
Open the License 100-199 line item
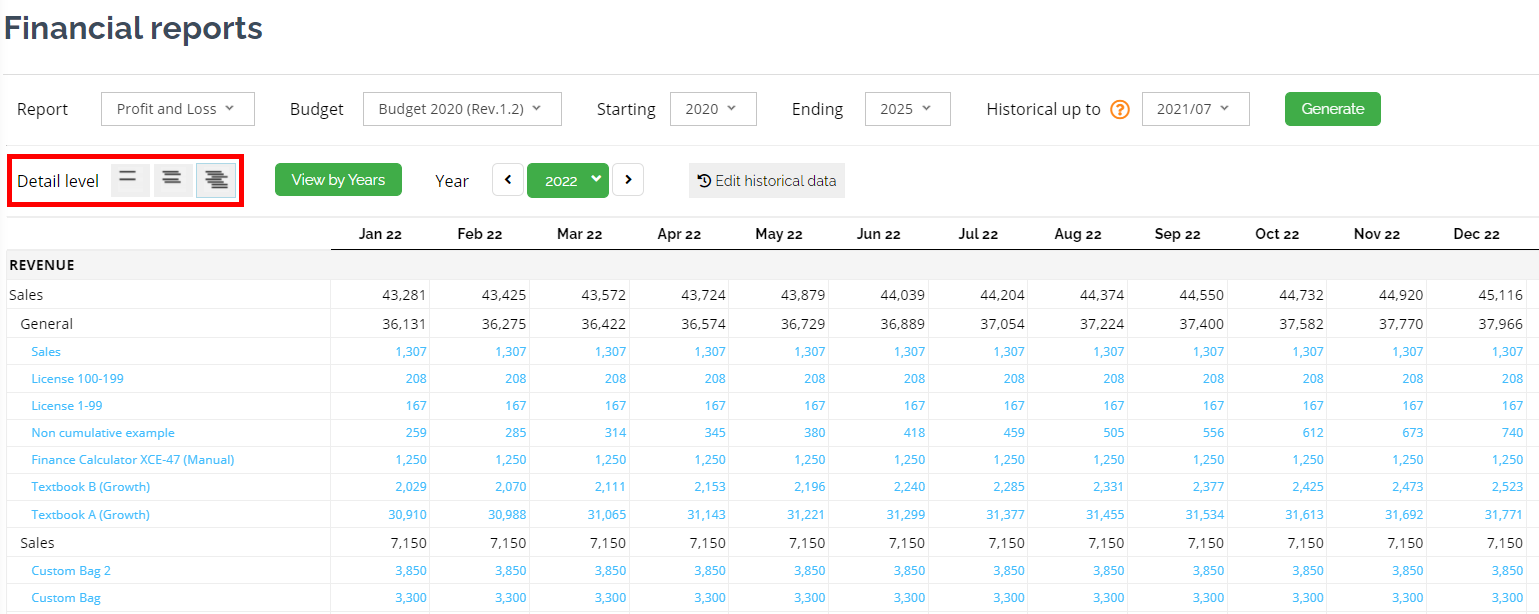[x=78, y=379]
